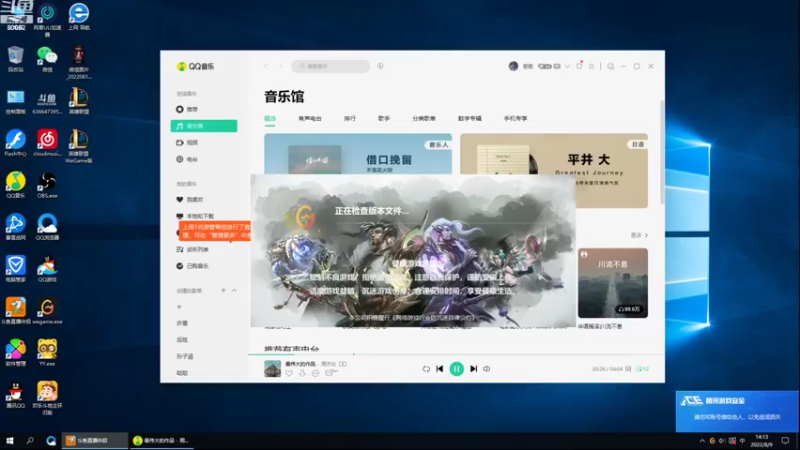Open the Windows Start menu
The width and height of the screenshot is (800, 450).
point(10,440)
